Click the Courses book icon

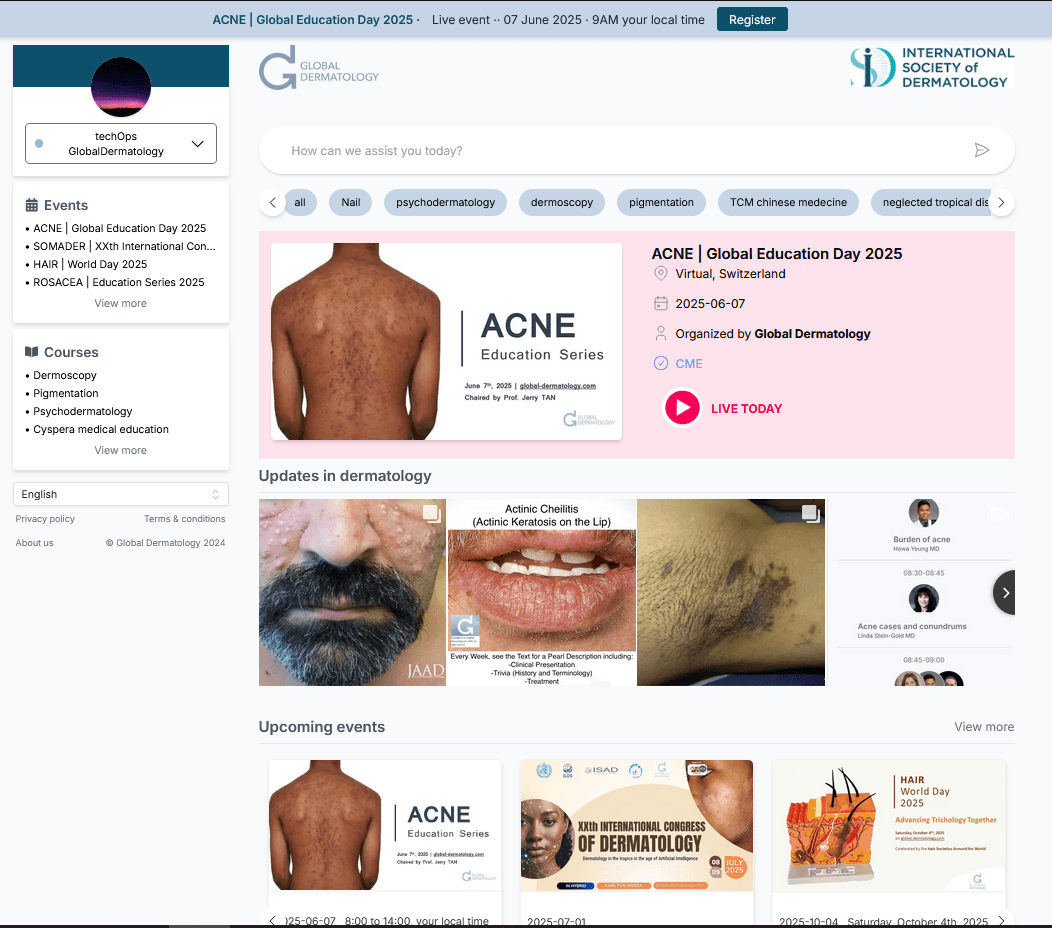[32, 352]
